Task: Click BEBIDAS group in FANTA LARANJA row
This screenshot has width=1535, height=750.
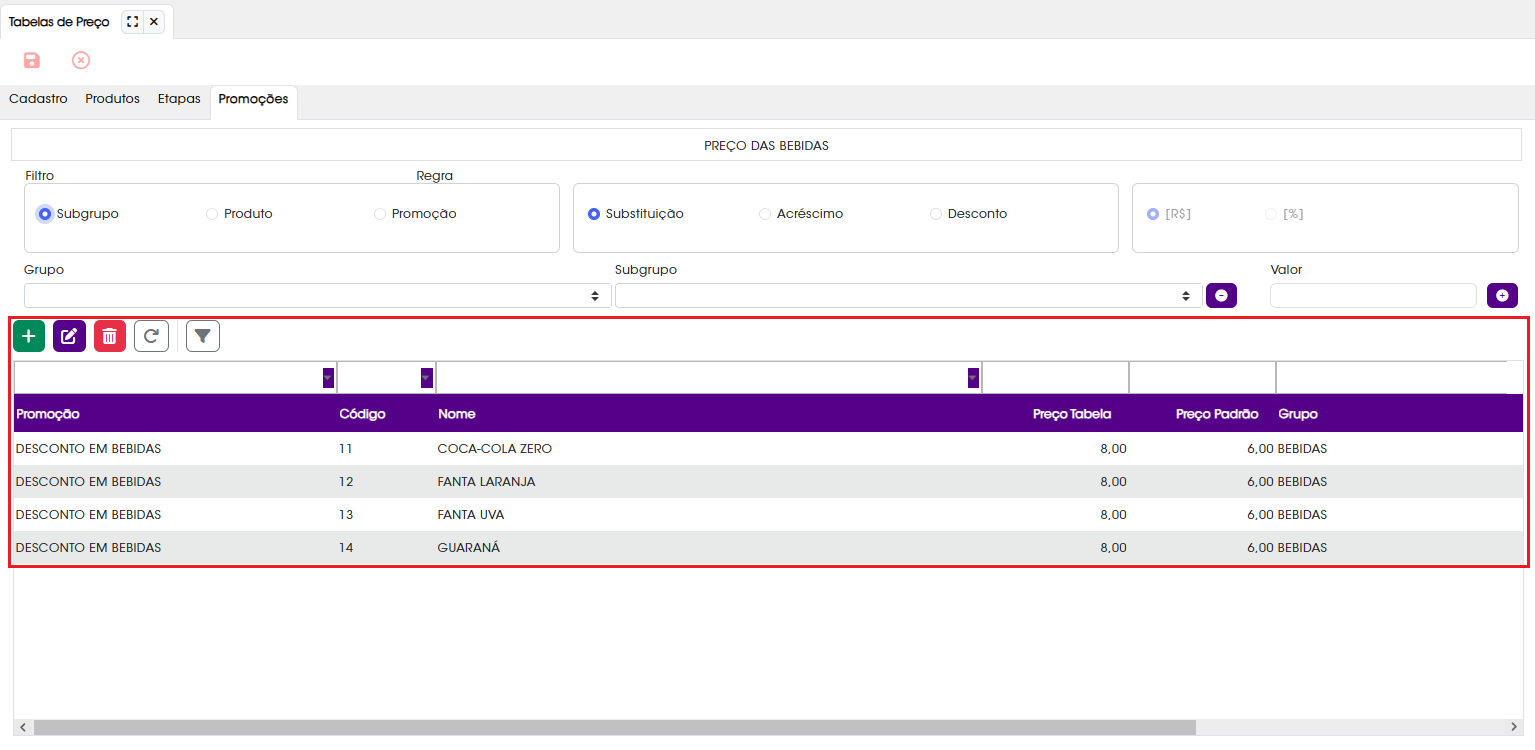Action: pos(1302,482)
